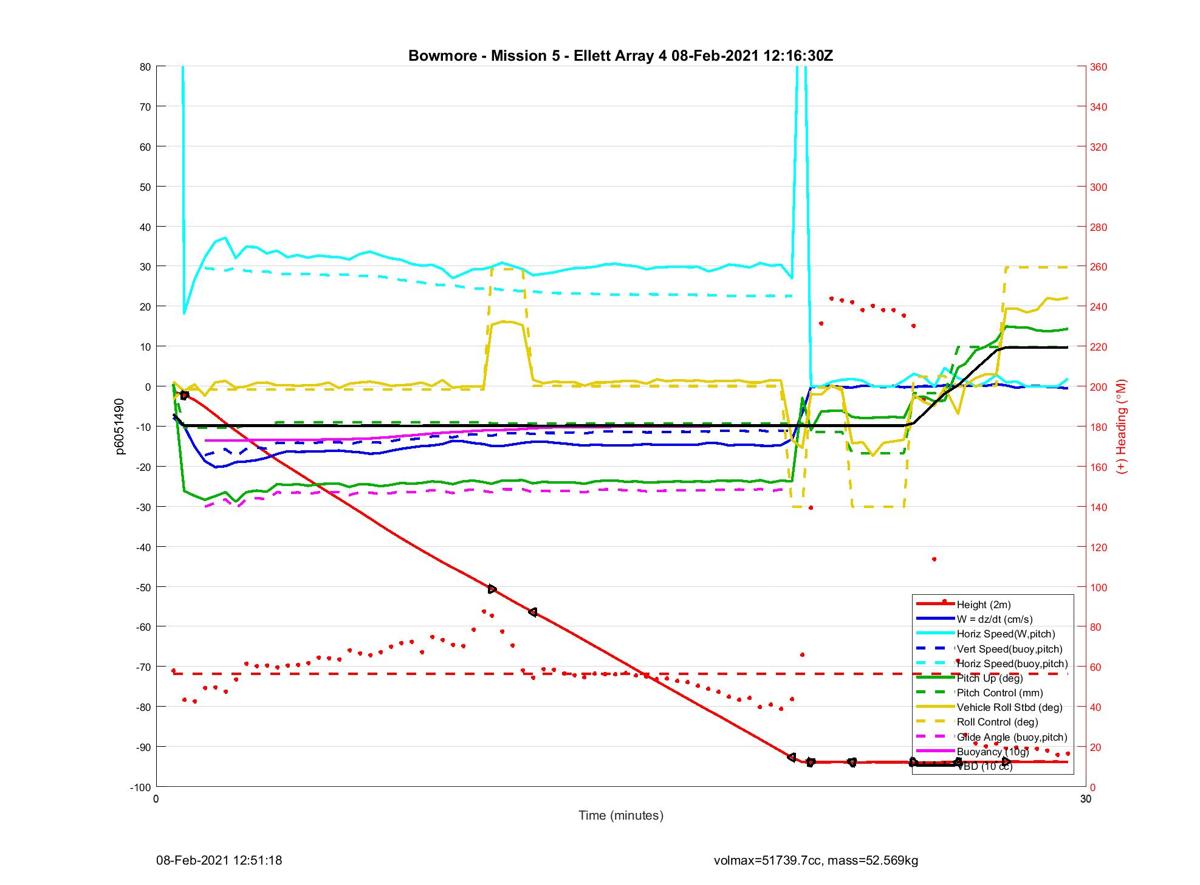The width and height of the screenshot is (1200, 885).
Task: Select tick label '100' on Heading axis
Action: tap(1099, 587)
